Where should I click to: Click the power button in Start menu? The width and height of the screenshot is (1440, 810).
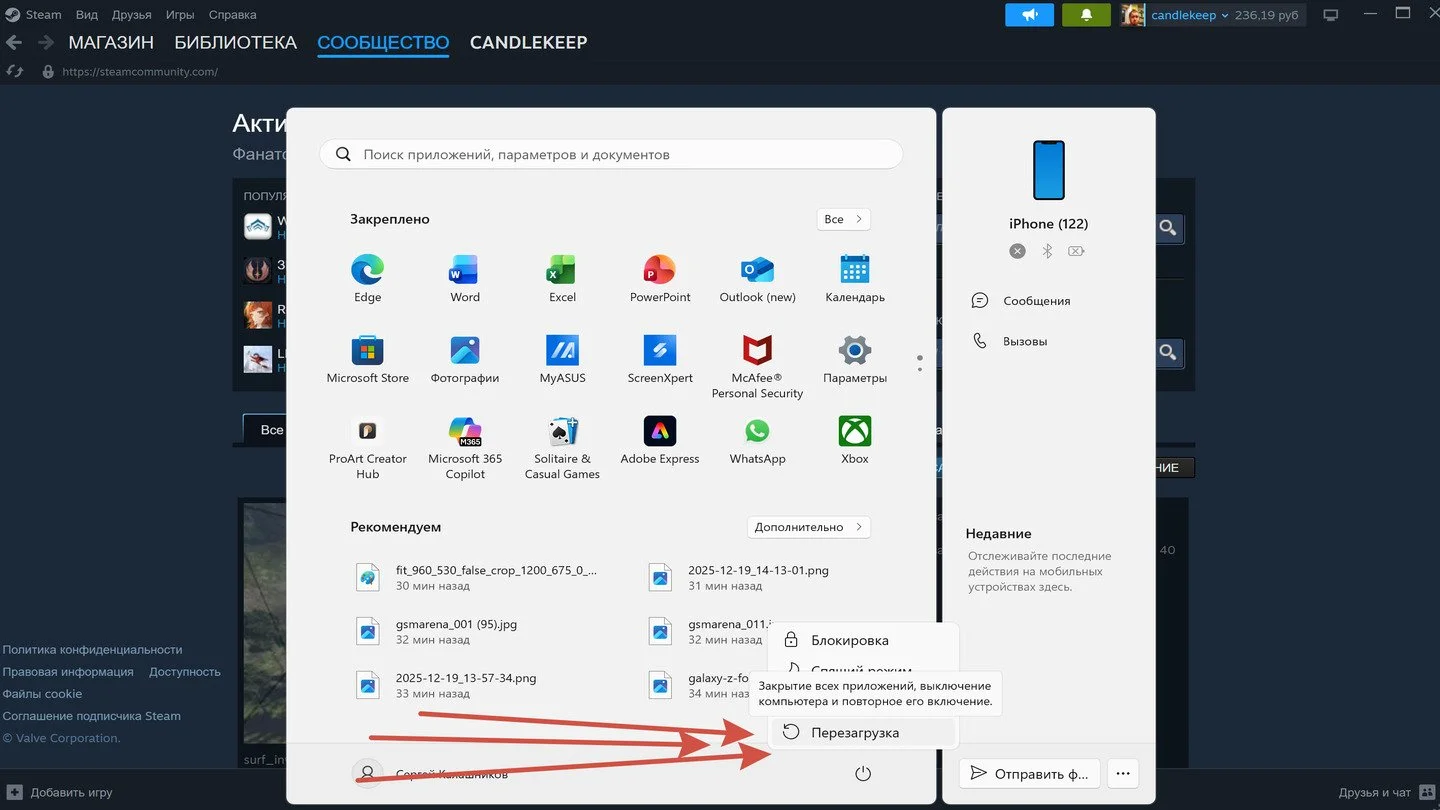[863, 774]
